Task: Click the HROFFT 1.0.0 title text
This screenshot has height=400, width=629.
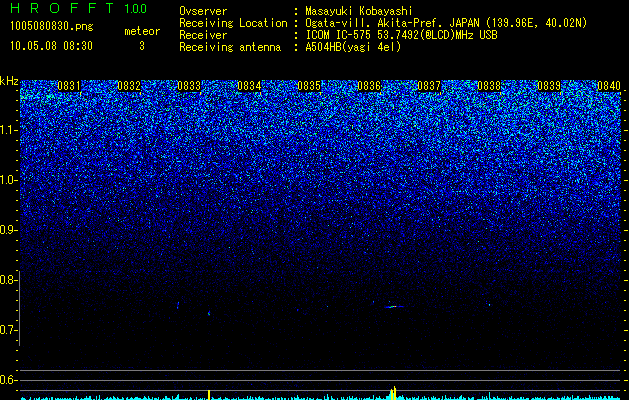Action: coord(79,8)
